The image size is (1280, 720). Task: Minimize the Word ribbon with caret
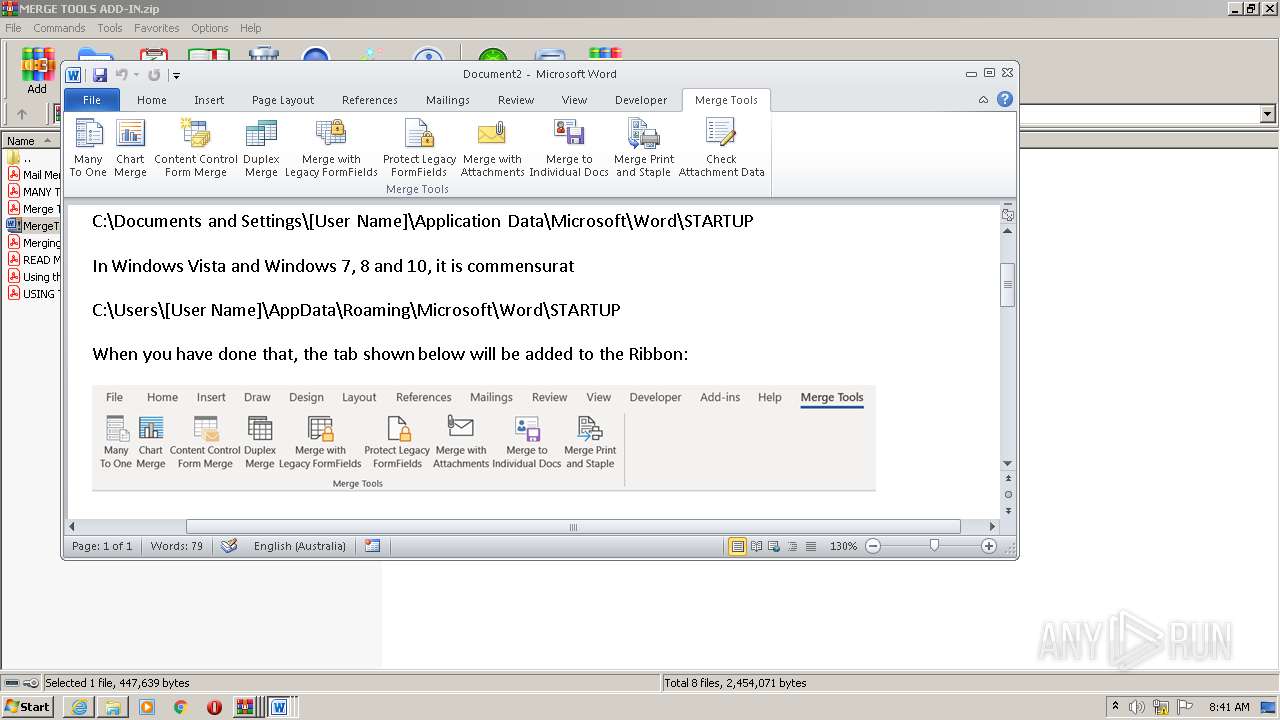coord(983,100)
